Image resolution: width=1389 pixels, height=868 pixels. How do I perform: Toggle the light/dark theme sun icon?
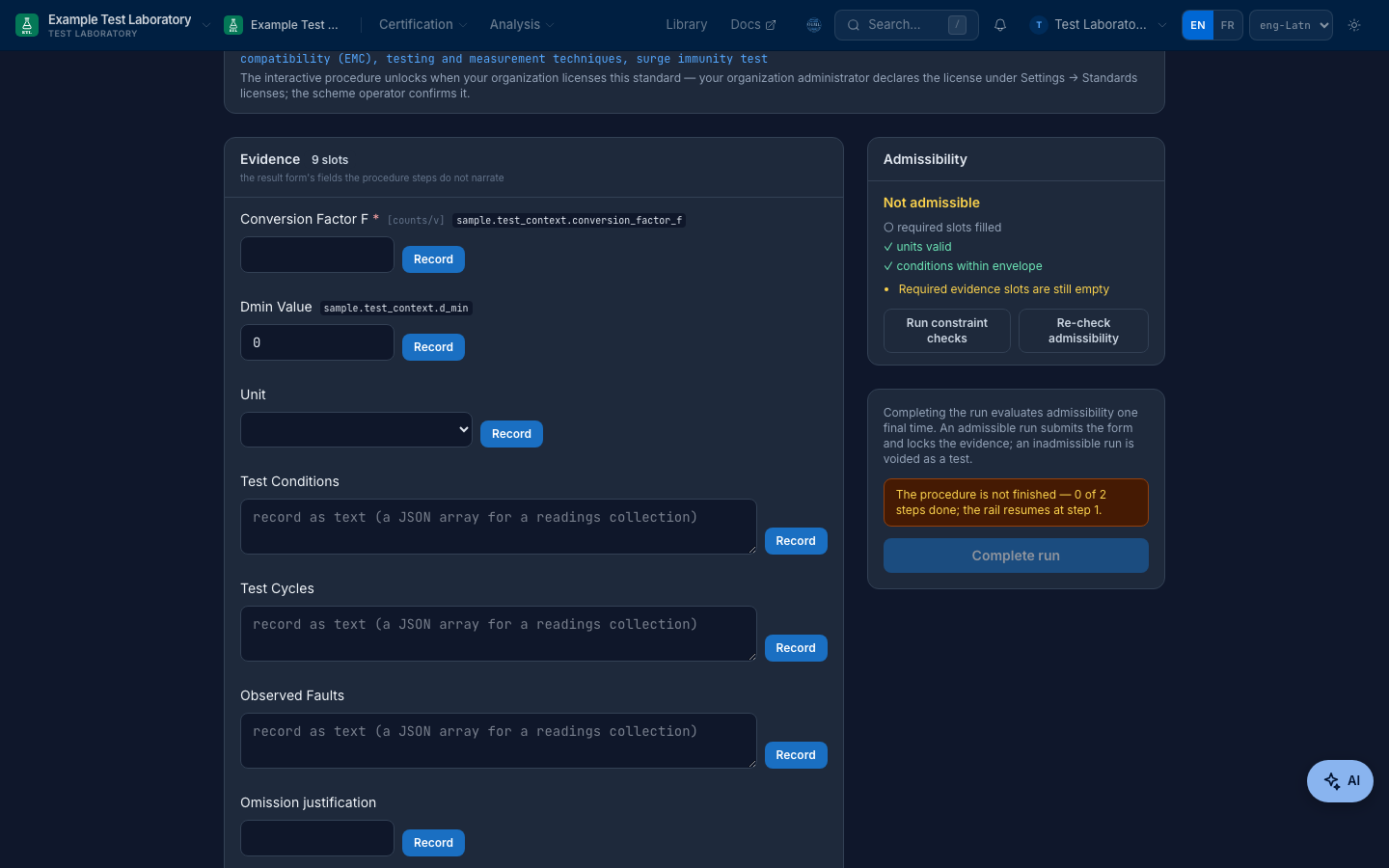point(1354,25)
